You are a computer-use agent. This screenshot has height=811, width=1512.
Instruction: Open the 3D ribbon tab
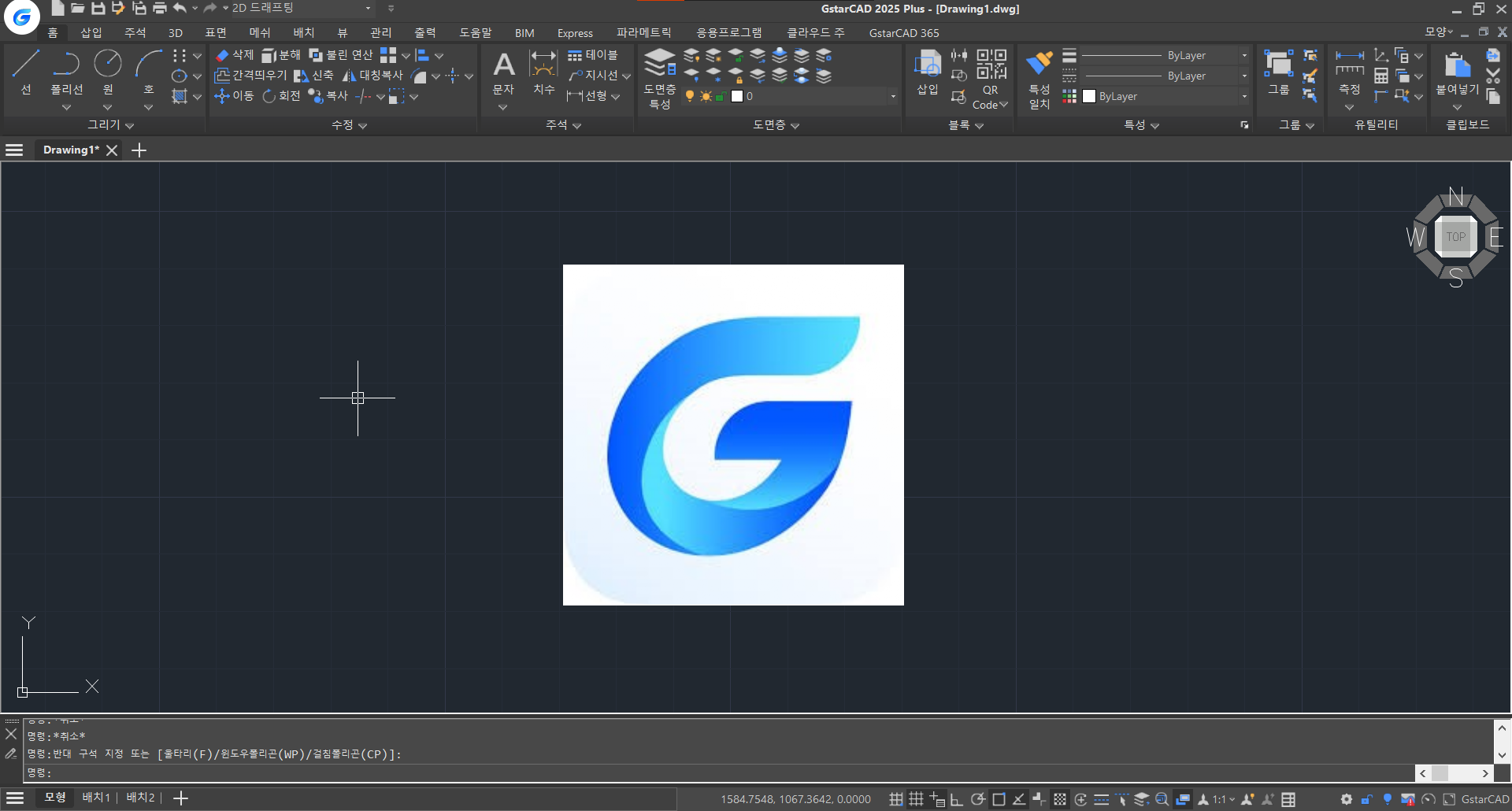pyautogui.click(x=176, y=32)
